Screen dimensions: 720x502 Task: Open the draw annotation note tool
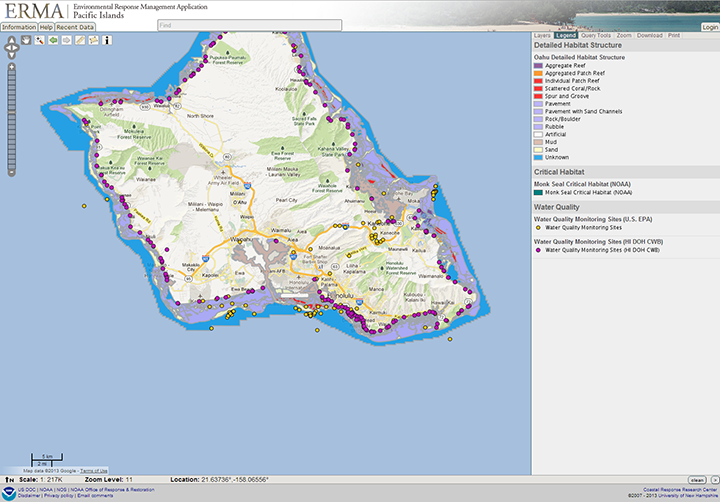click(94, 40)
